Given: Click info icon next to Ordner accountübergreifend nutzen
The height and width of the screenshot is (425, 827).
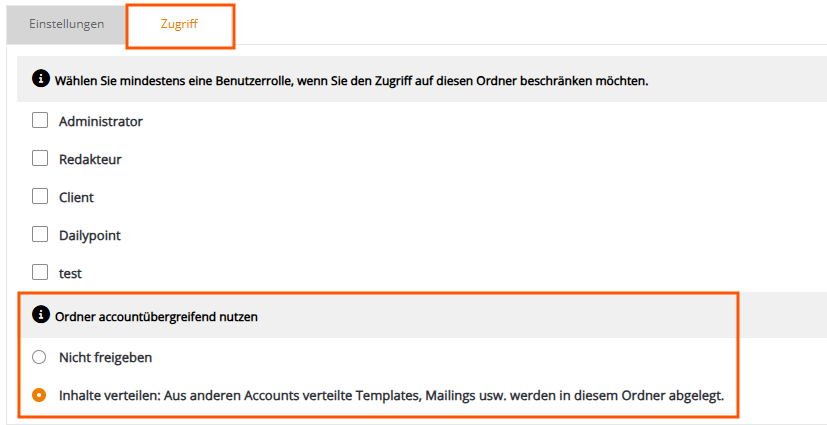Looking at the screenshot, I should (x=40, y=315).
